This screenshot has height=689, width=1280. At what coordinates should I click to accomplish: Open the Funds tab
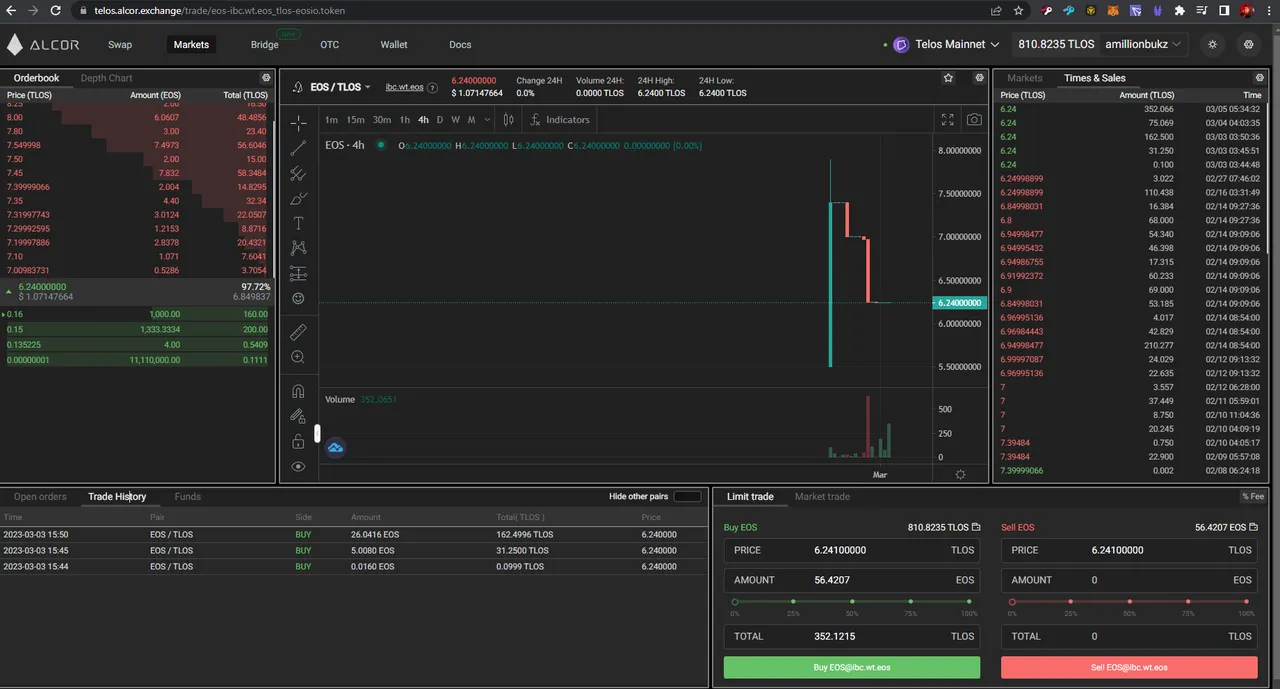click(188, 497)
